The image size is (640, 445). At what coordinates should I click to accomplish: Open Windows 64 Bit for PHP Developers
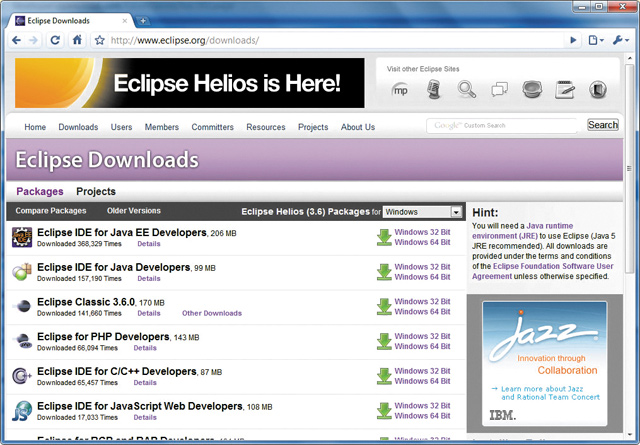(422, 346)
